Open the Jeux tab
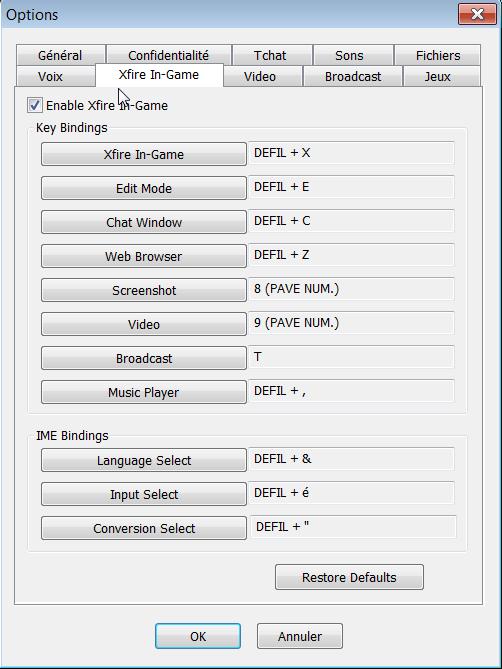Image resolution: width=502 pixels, height=669 pixels. pos(442,76)
